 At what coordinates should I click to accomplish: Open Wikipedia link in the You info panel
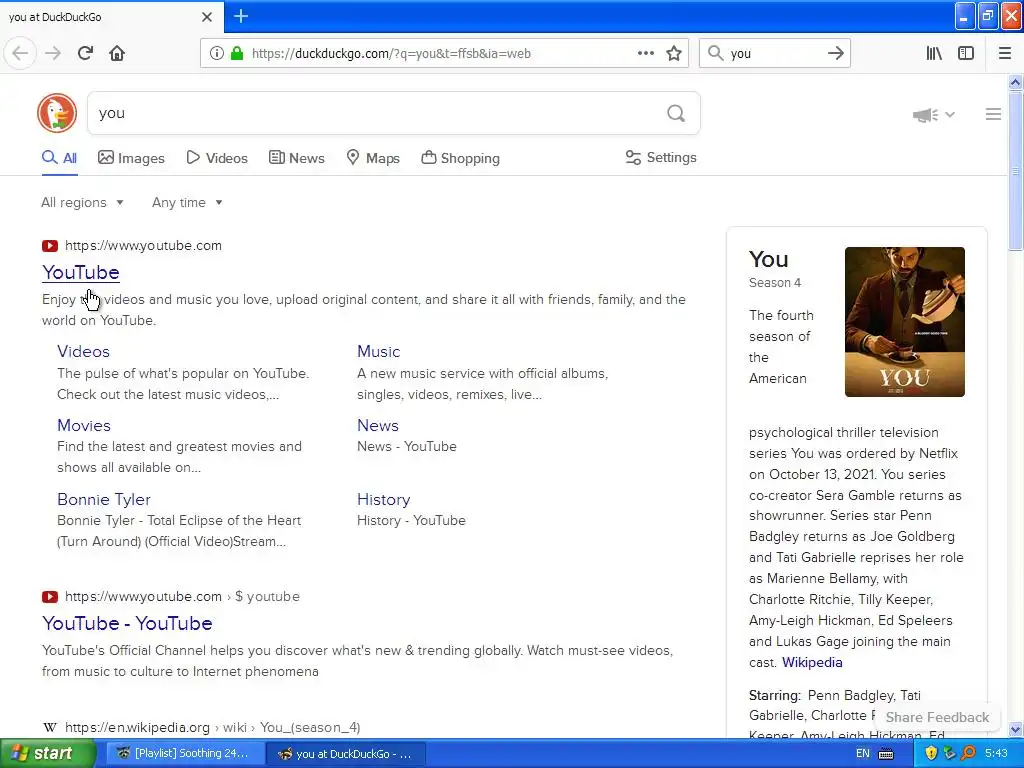pos(812,662)
